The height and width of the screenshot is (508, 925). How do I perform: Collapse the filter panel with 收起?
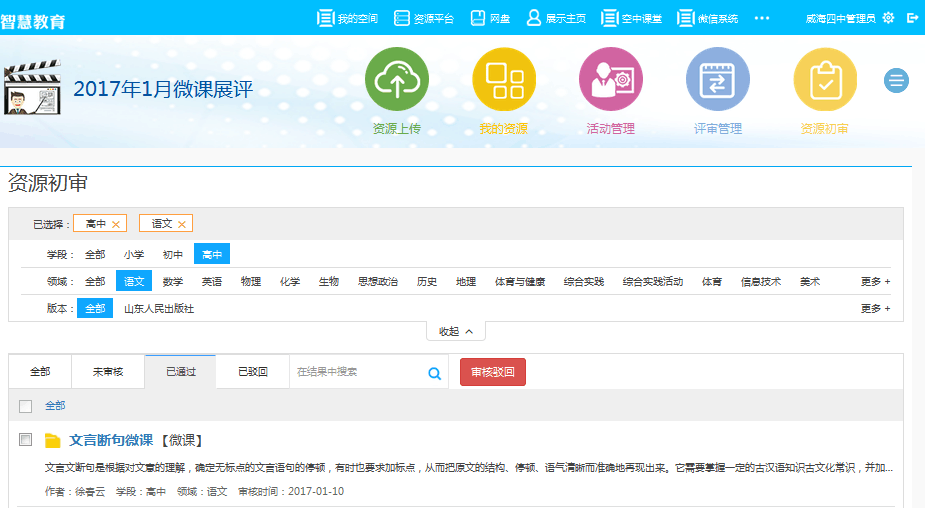456,331
